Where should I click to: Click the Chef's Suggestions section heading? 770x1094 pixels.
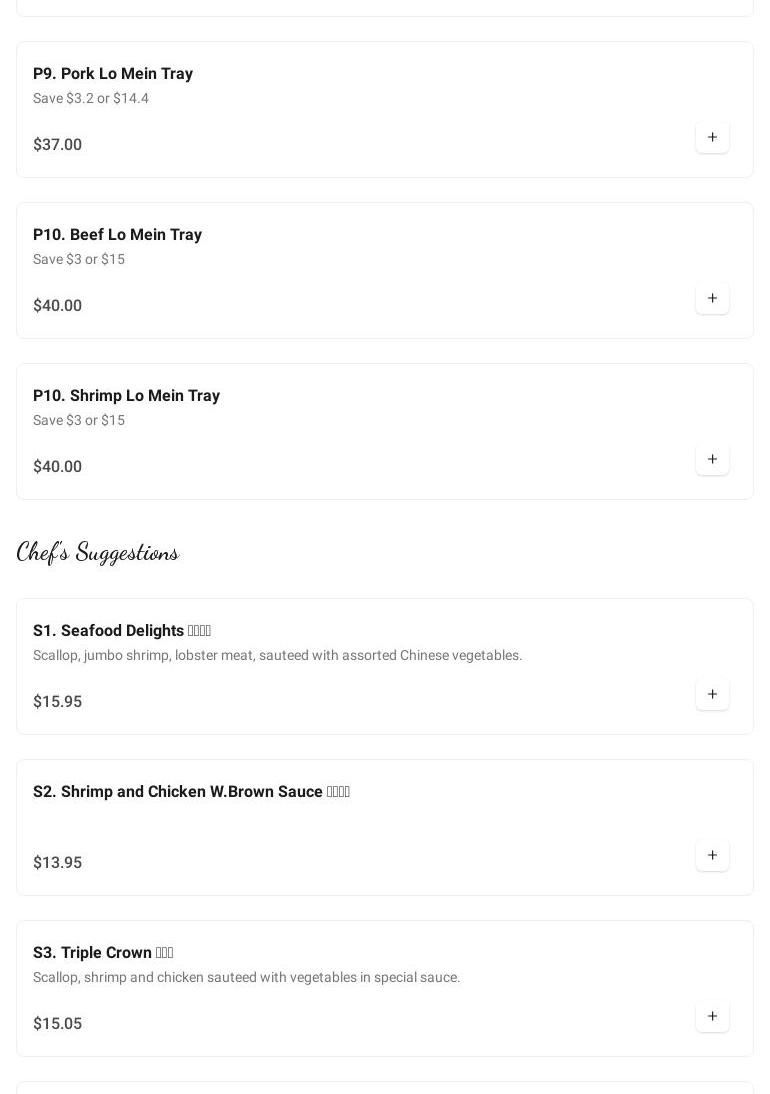(98, 552)
